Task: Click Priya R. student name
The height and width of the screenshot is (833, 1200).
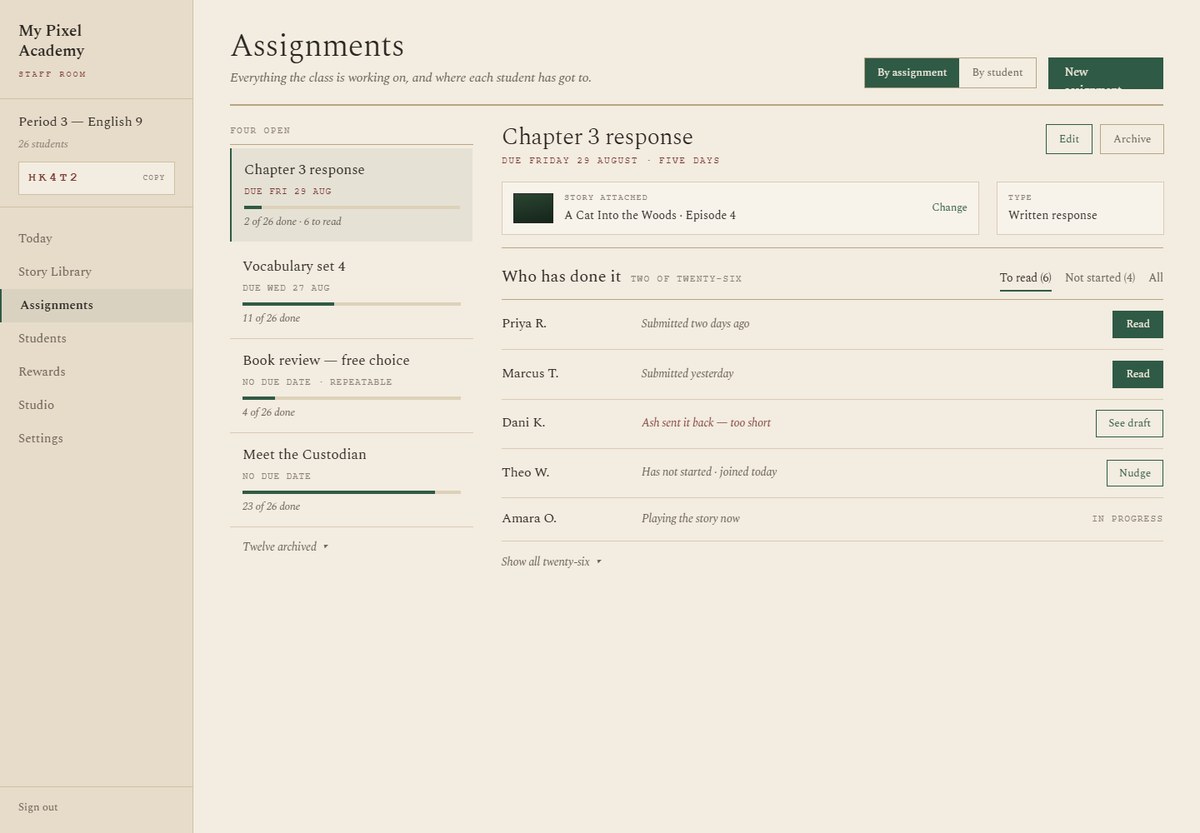Action: (x=524, y=324)
